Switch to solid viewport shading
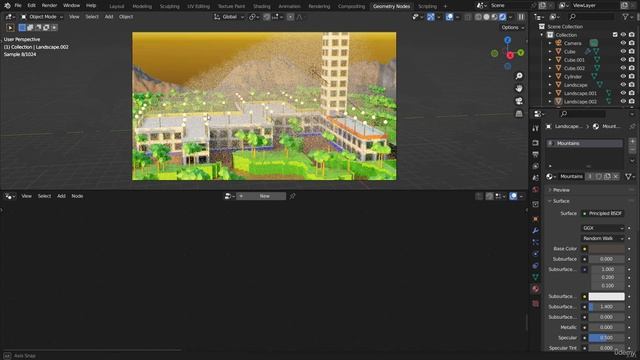The image size is (640, 360). point(487,17)
